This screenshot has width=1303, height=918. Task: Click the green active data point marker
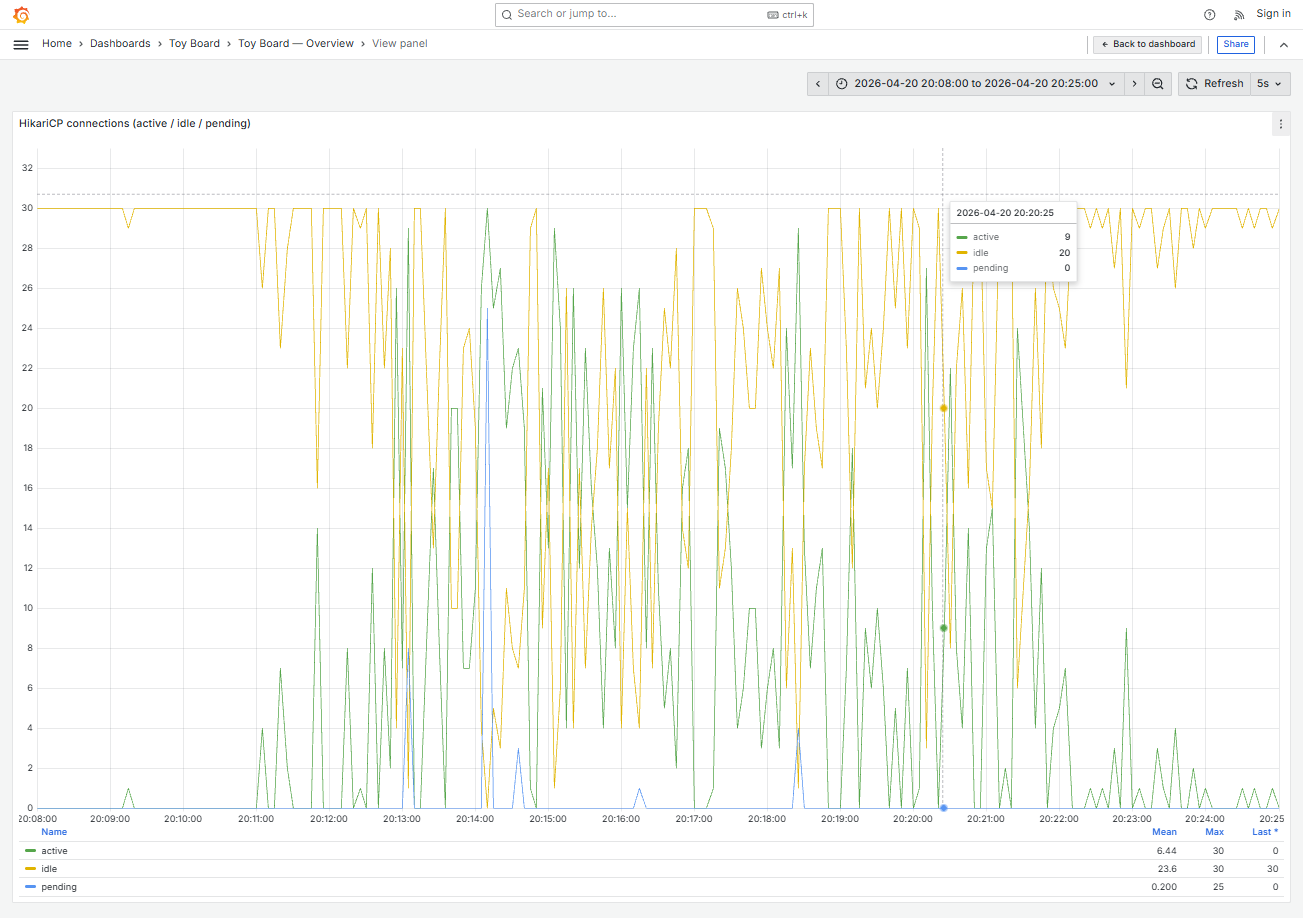pos(943,628)
